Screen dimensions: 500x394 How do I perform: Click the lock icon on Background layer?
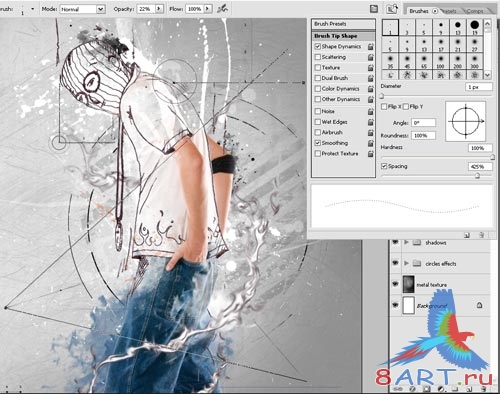click(479, 305)
